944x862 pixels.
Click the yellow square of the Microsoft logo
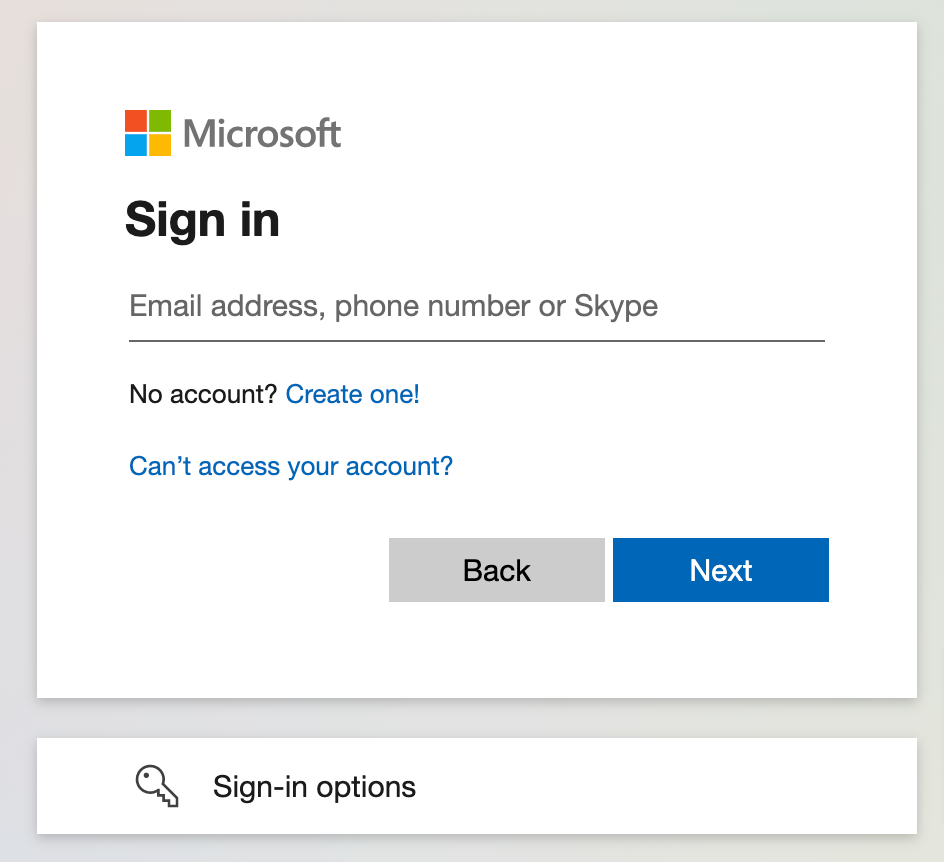[x=160, y=145]
